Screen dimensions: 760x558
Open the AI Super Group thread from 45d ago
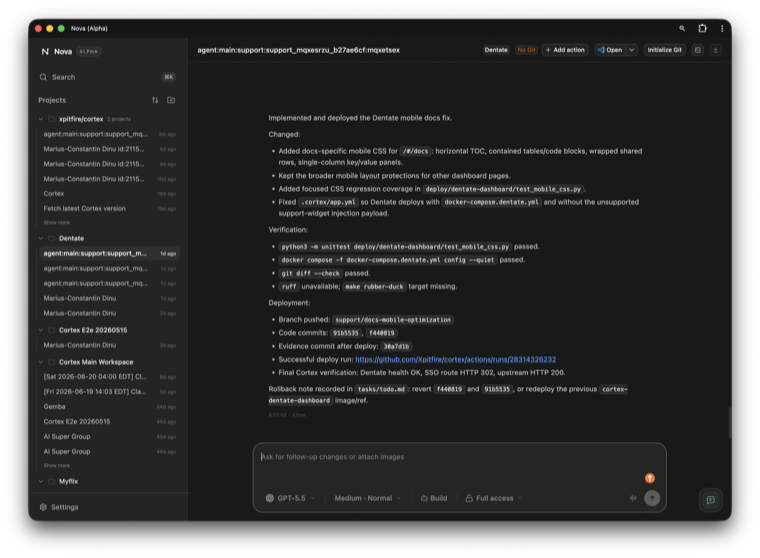(110, 436)
